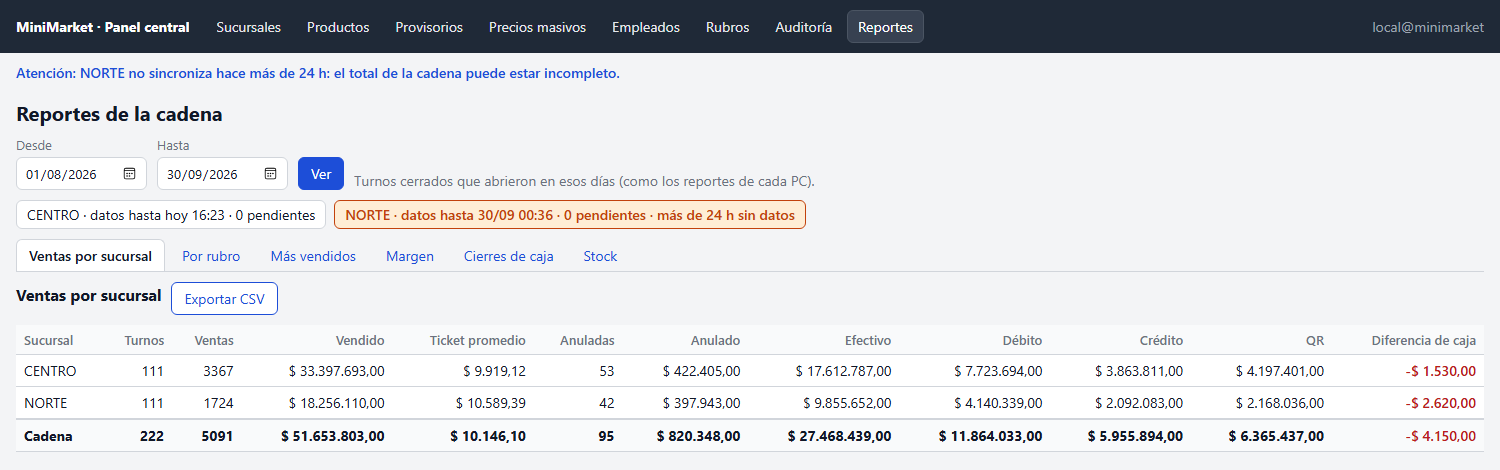
Task: Navigate to Empleados
Action: (646, 27)
